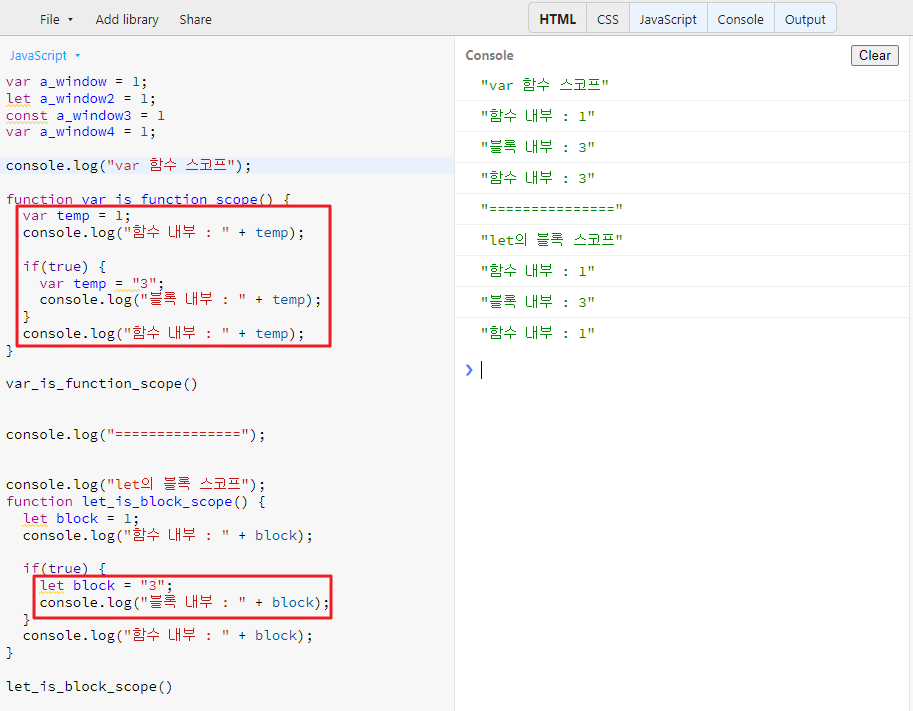
Task: Click the "let block = 1;" code line
Action: [x=80, y=518]
